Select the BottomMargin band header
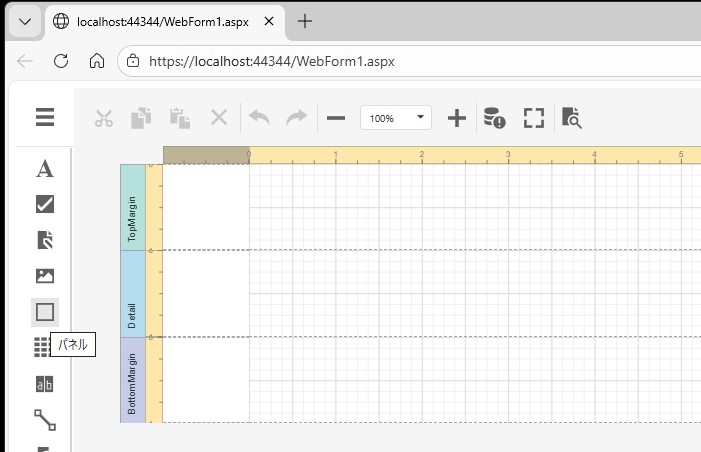701x452 pixels. pos(132,380)
